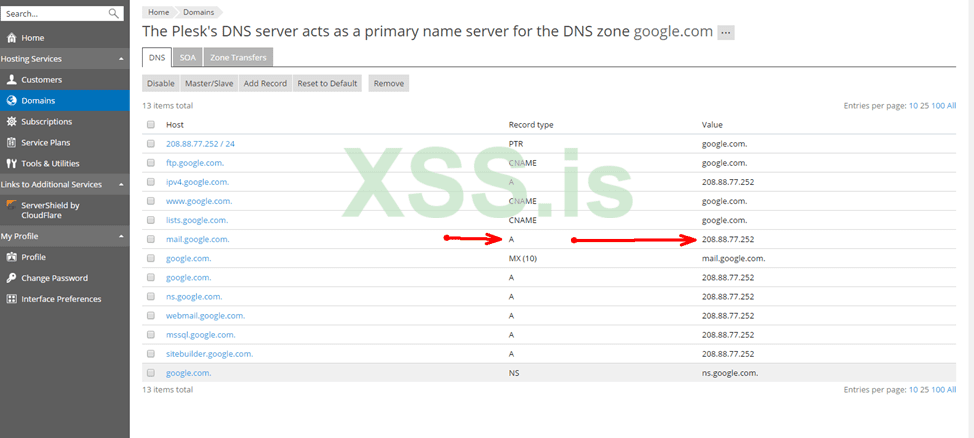Image resolution: width=974 pixels, height=438 pixels.
Task: Set top entries per page to 10
Action: coord(913,106)
